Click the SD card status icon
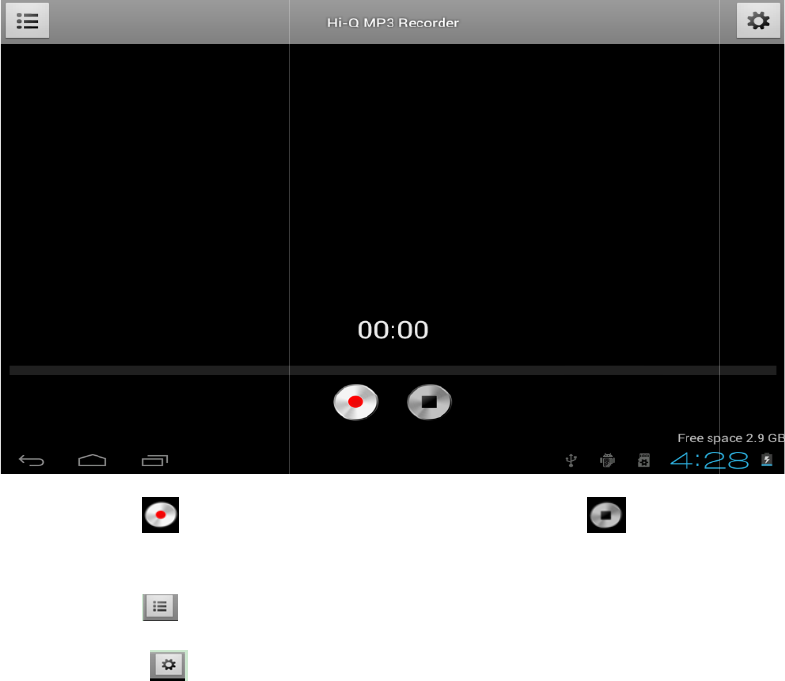Viewport: 785px width, 681px height. click(x=644, y=460)
